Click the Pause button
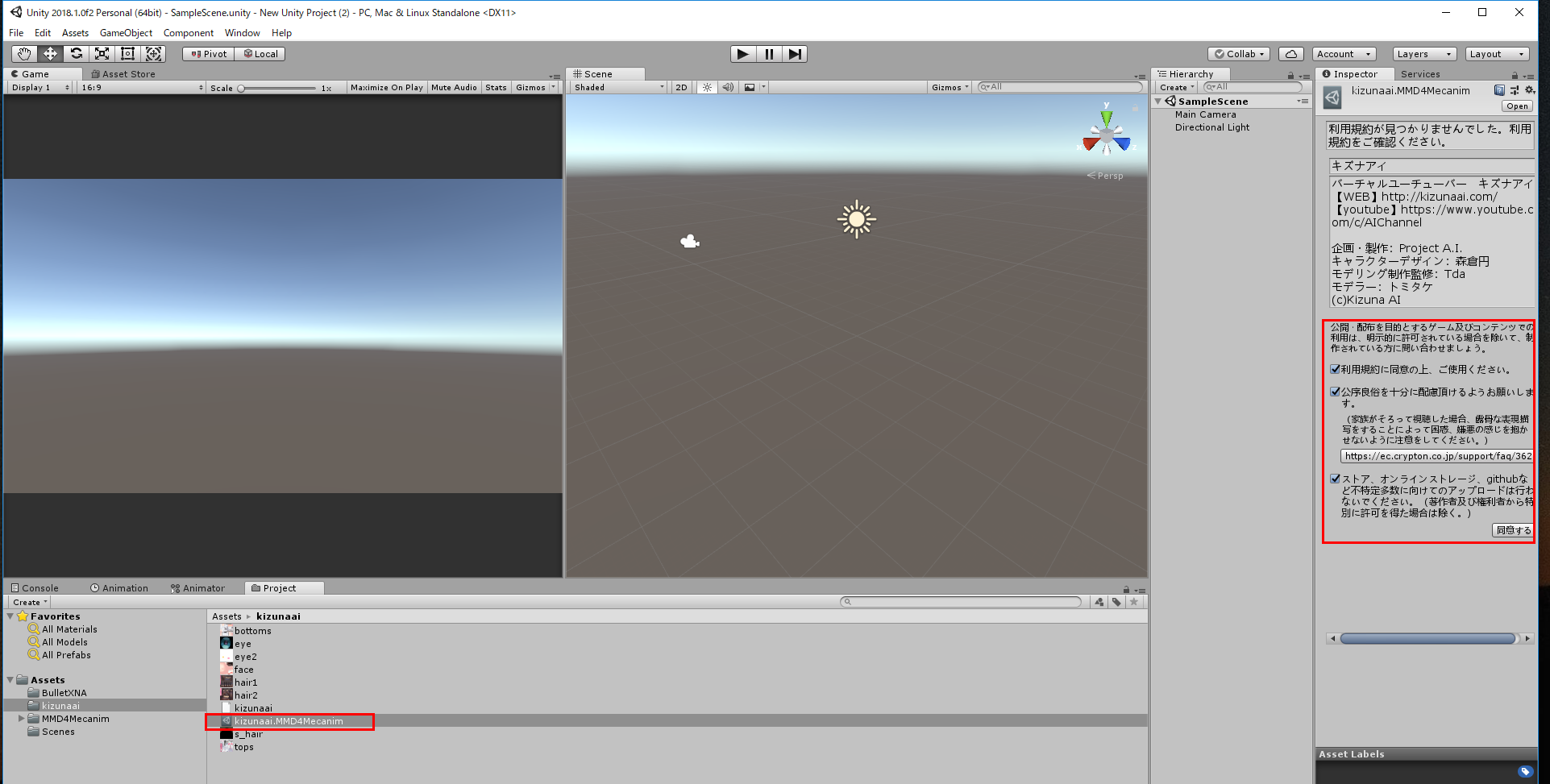This screenshot has width=1550, height=784. pyautogui.click(x=769, y=54)
